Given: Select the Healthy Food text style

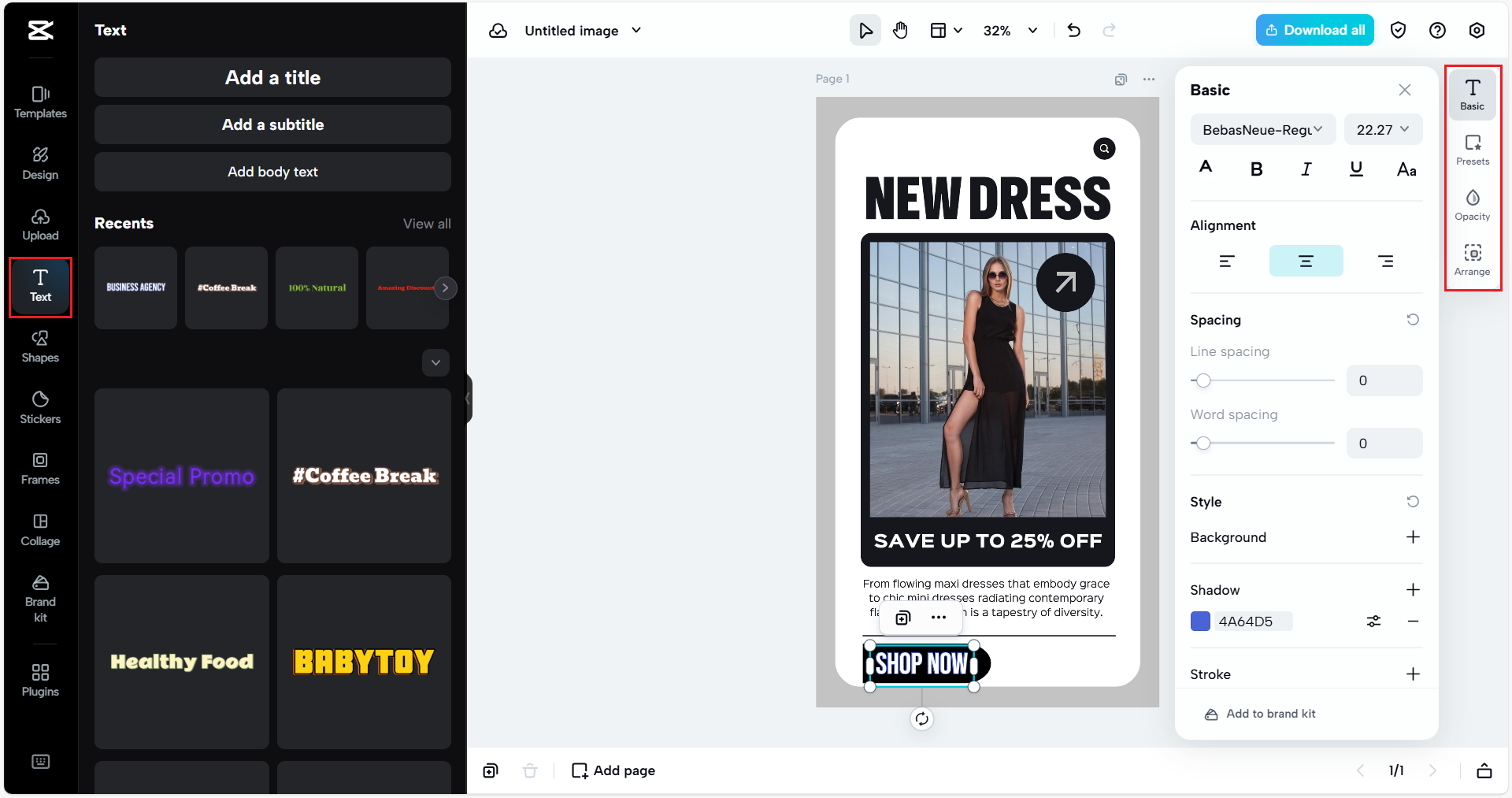Looking at the screenshot, I should coord(181,662).
